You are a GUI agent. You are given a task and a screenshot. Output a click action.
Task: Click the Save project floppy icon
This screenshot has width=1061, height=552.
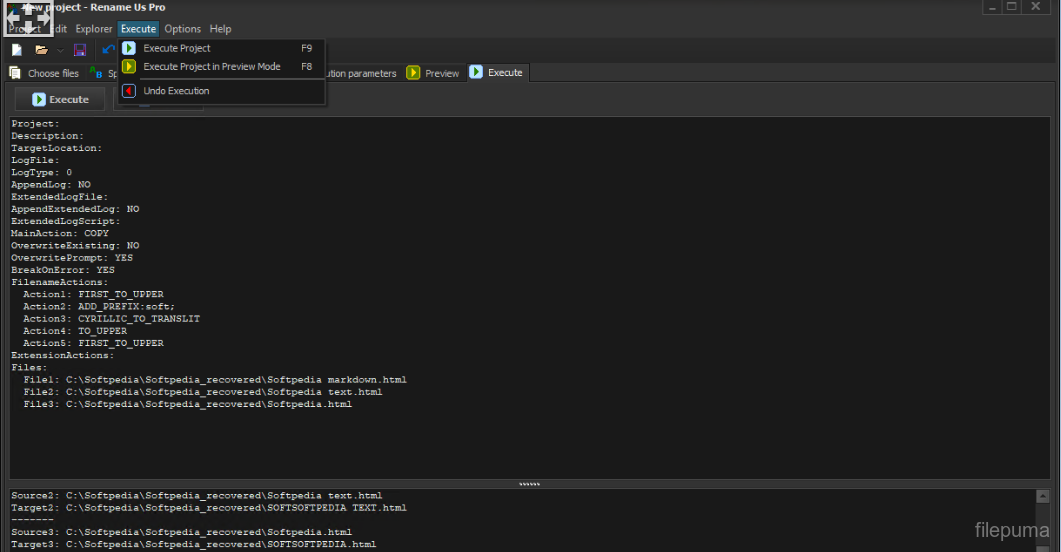click(80, 50)
